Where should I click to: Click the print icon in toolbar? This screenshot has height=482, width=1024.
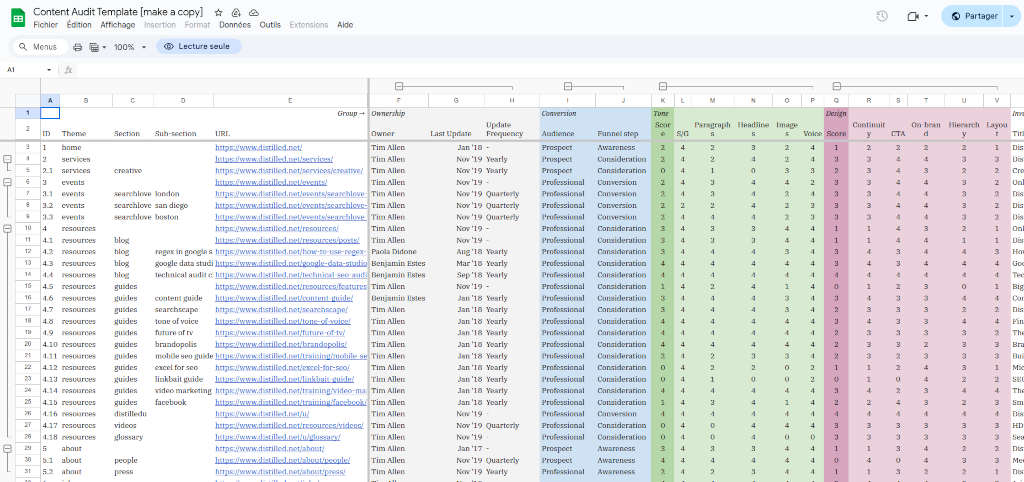78,47
